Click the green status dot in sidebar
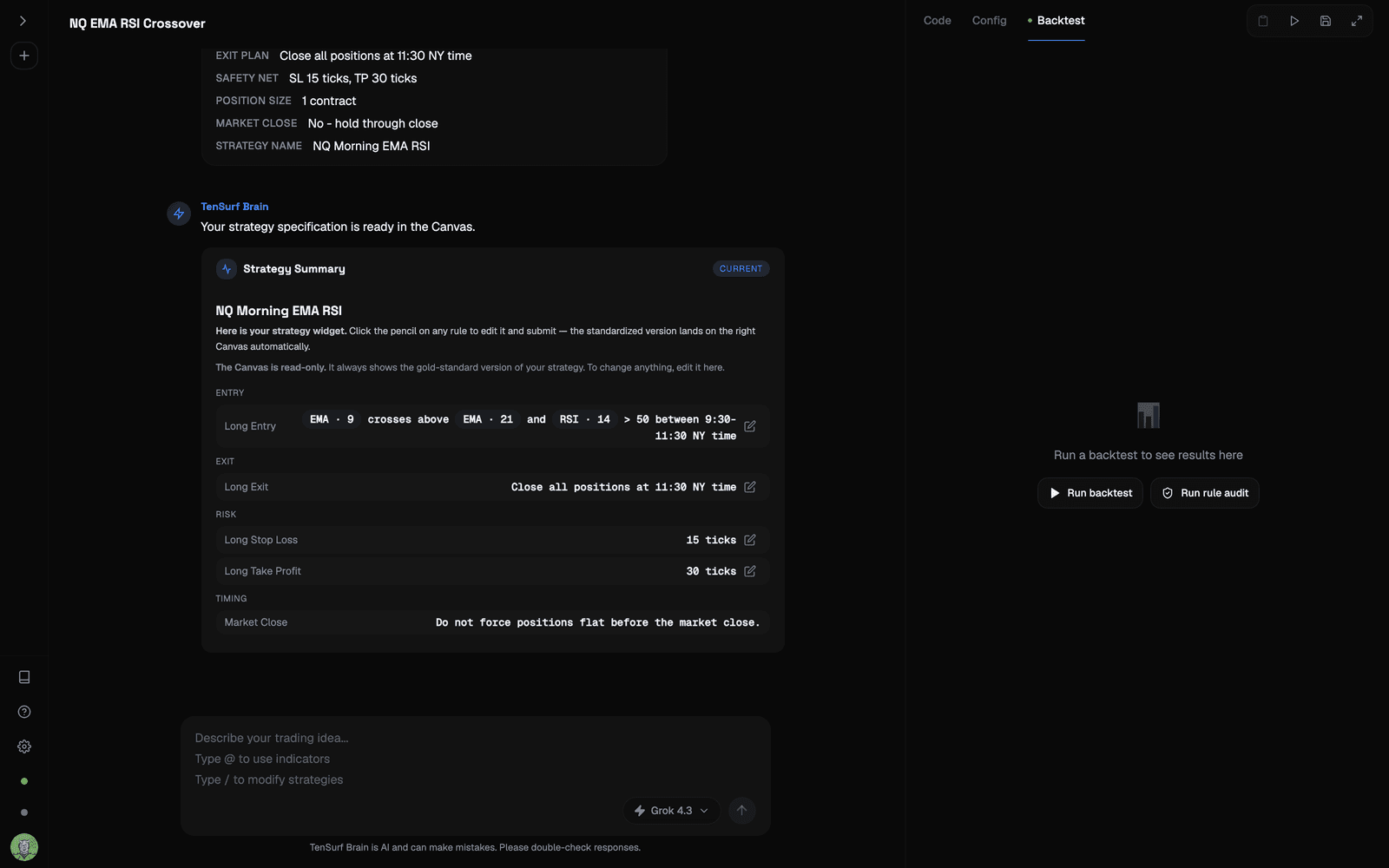This screenshot has width=1389, height=868. 24,781
